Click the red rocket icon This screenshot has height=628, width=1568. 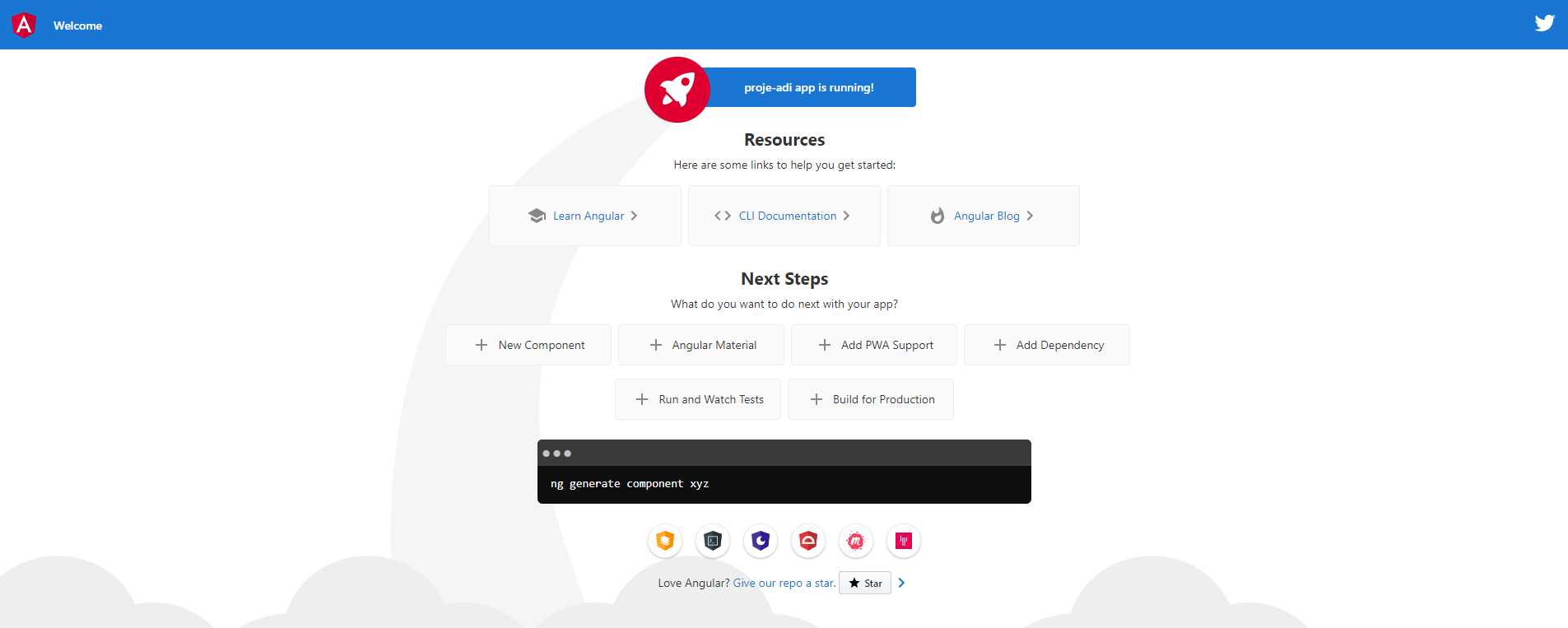pyautogui.click(x=677, y=90)
